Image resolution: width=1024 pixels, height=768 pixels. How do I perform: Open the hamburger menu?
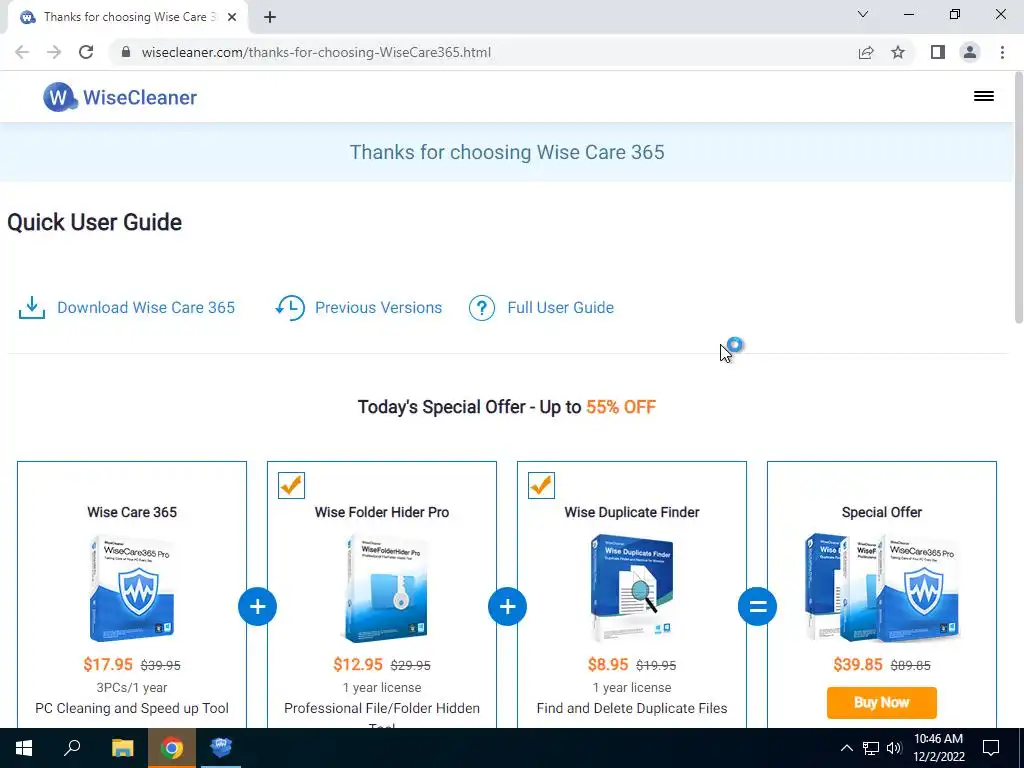click(984, 97)
